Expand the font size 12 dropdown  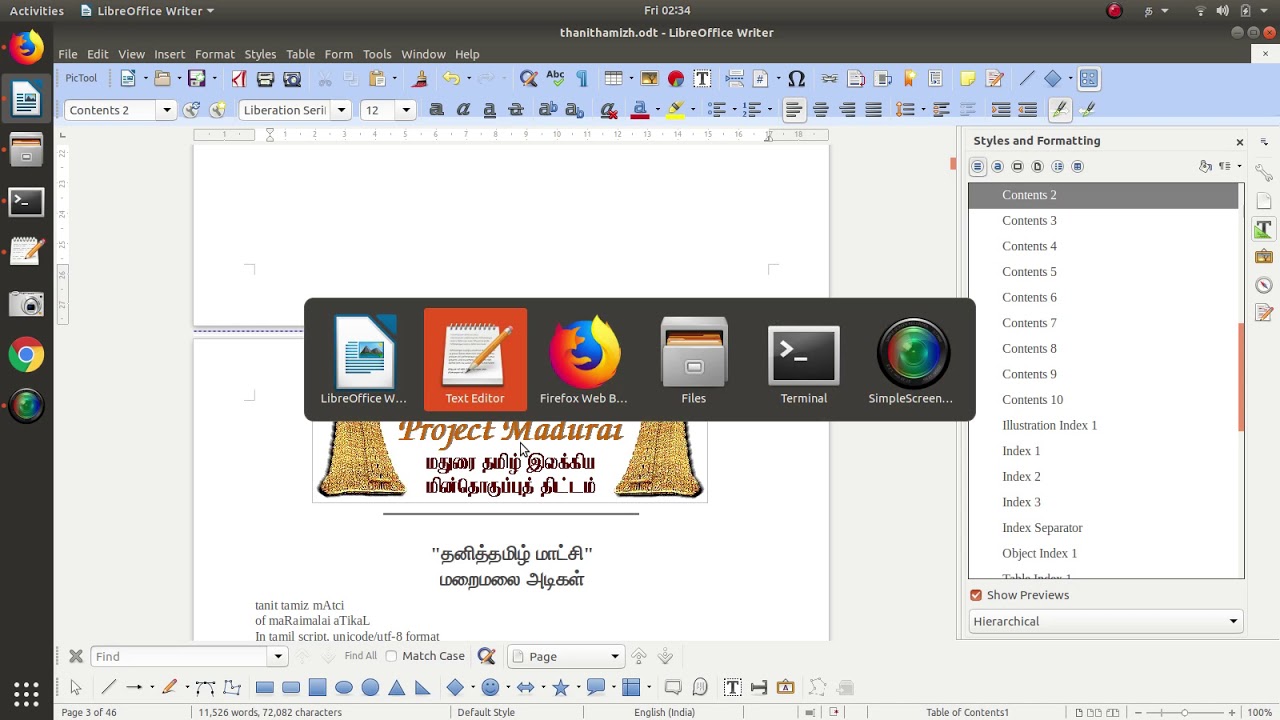pyautogui.click(x=406, y=110)
